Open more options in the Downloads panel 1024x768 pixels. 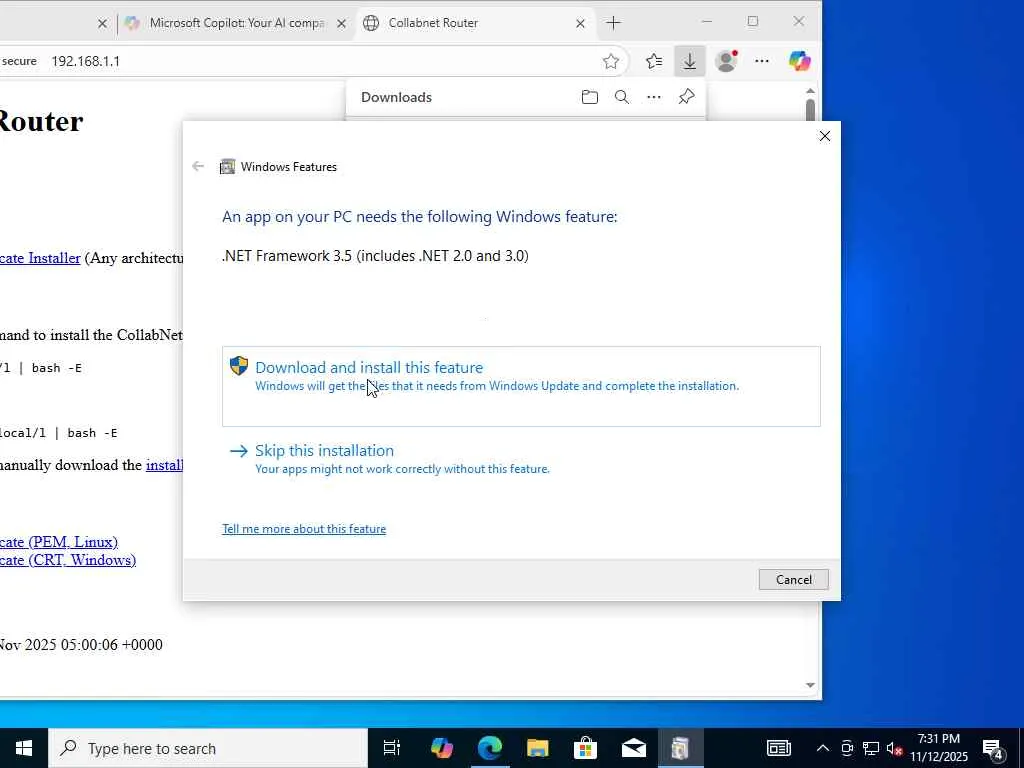click(654, 97)
